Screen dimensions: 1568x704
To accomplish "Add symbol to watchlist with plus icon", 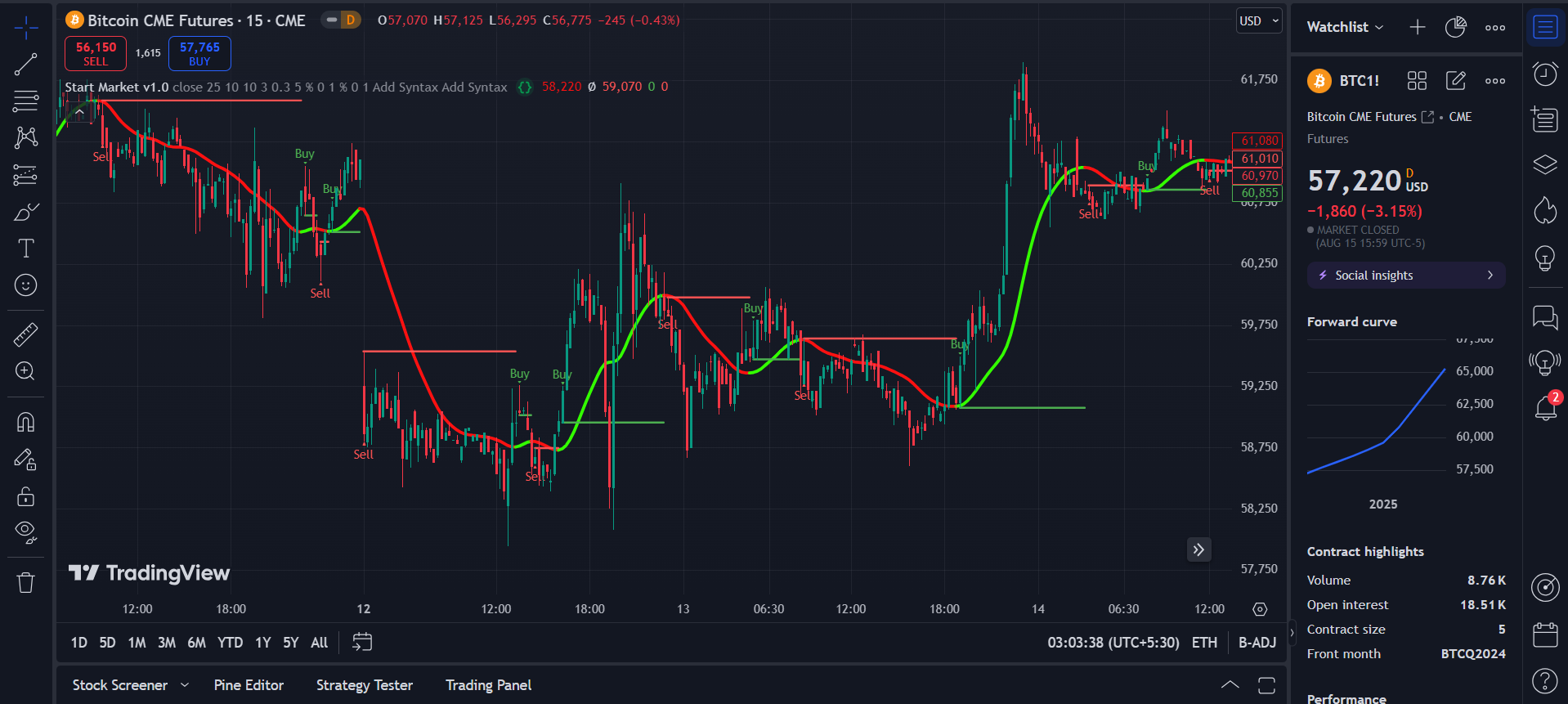I will point(1418,27).
